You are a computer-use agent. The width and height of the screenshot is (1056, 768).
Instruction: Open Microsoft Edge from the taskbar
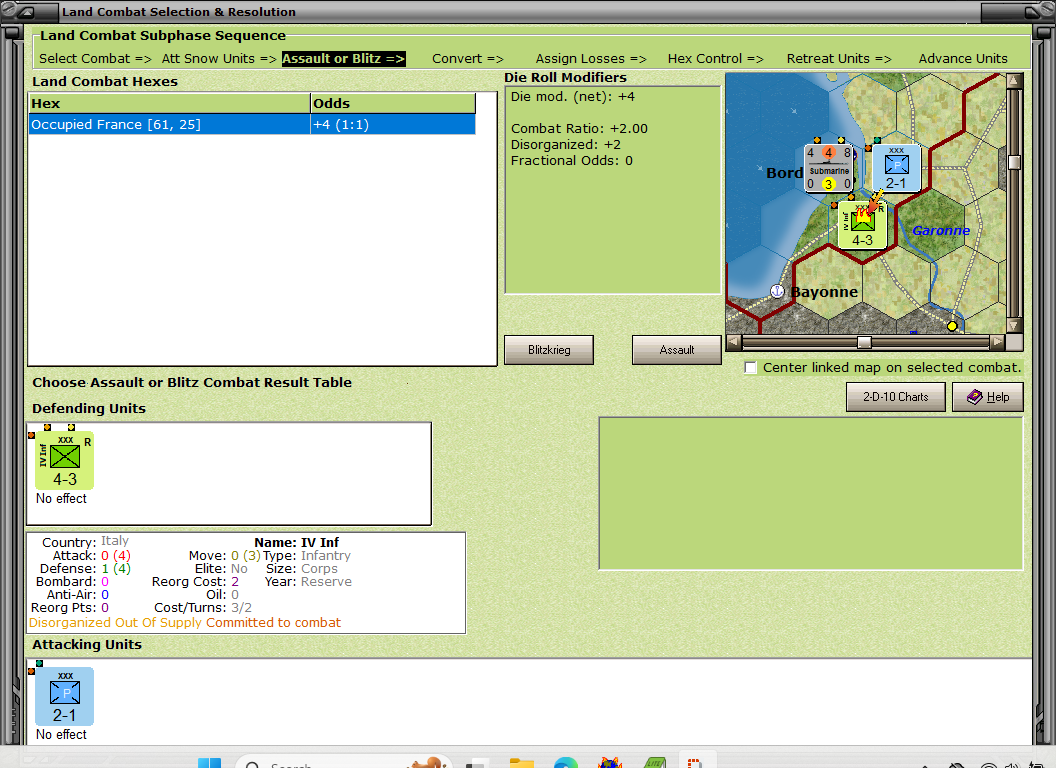(x=565, y=763)
